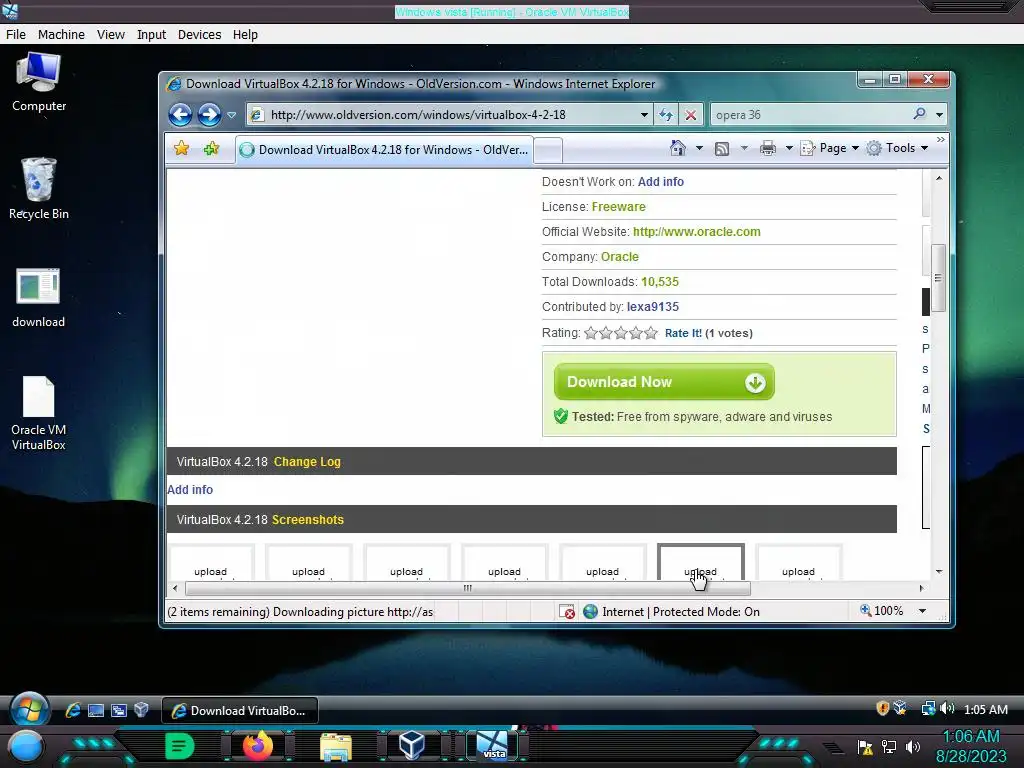Select the 'Oracle VM VirtualBox' desktop file
This screenshot has width=1024, height=768.
pos(39,414)
